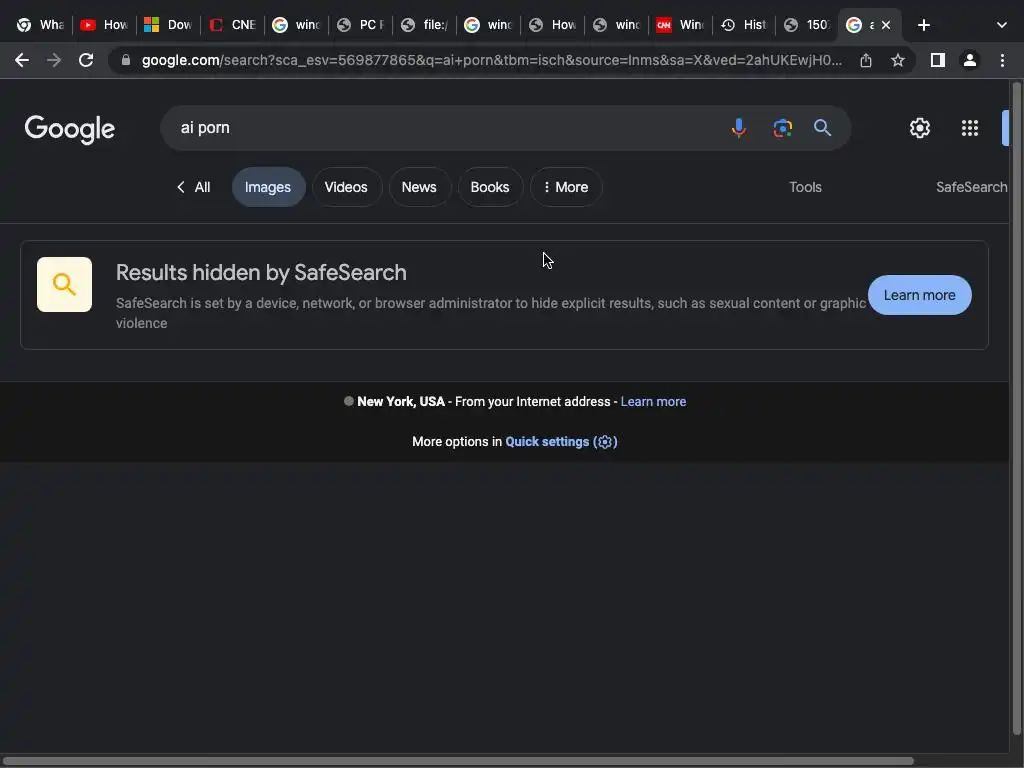This screenshot has width=1024, height=768.
Task: Expand the More filters menu
Action: [x=566, y=187]
